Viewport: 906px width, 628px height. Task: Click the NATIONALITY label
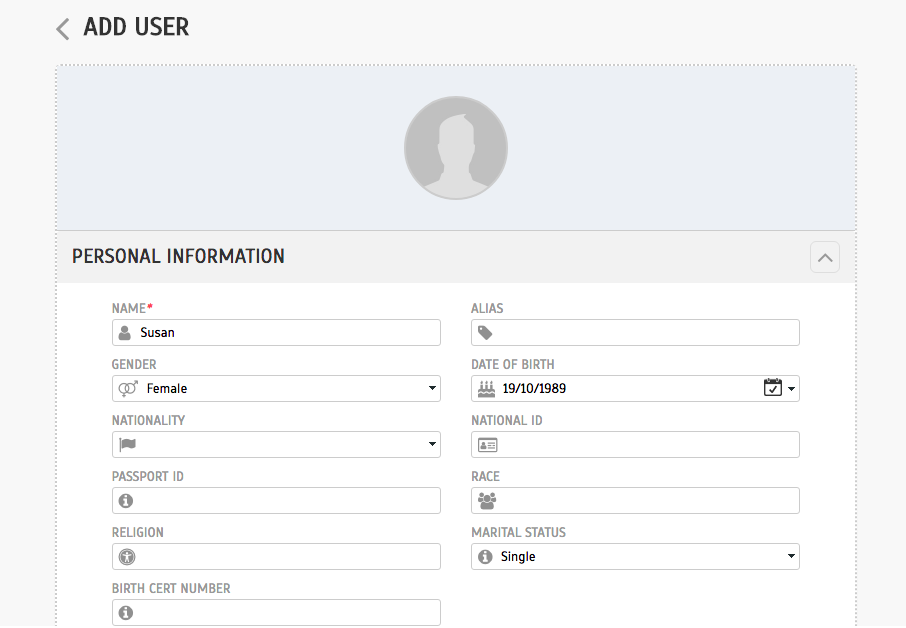coord(148,421)
